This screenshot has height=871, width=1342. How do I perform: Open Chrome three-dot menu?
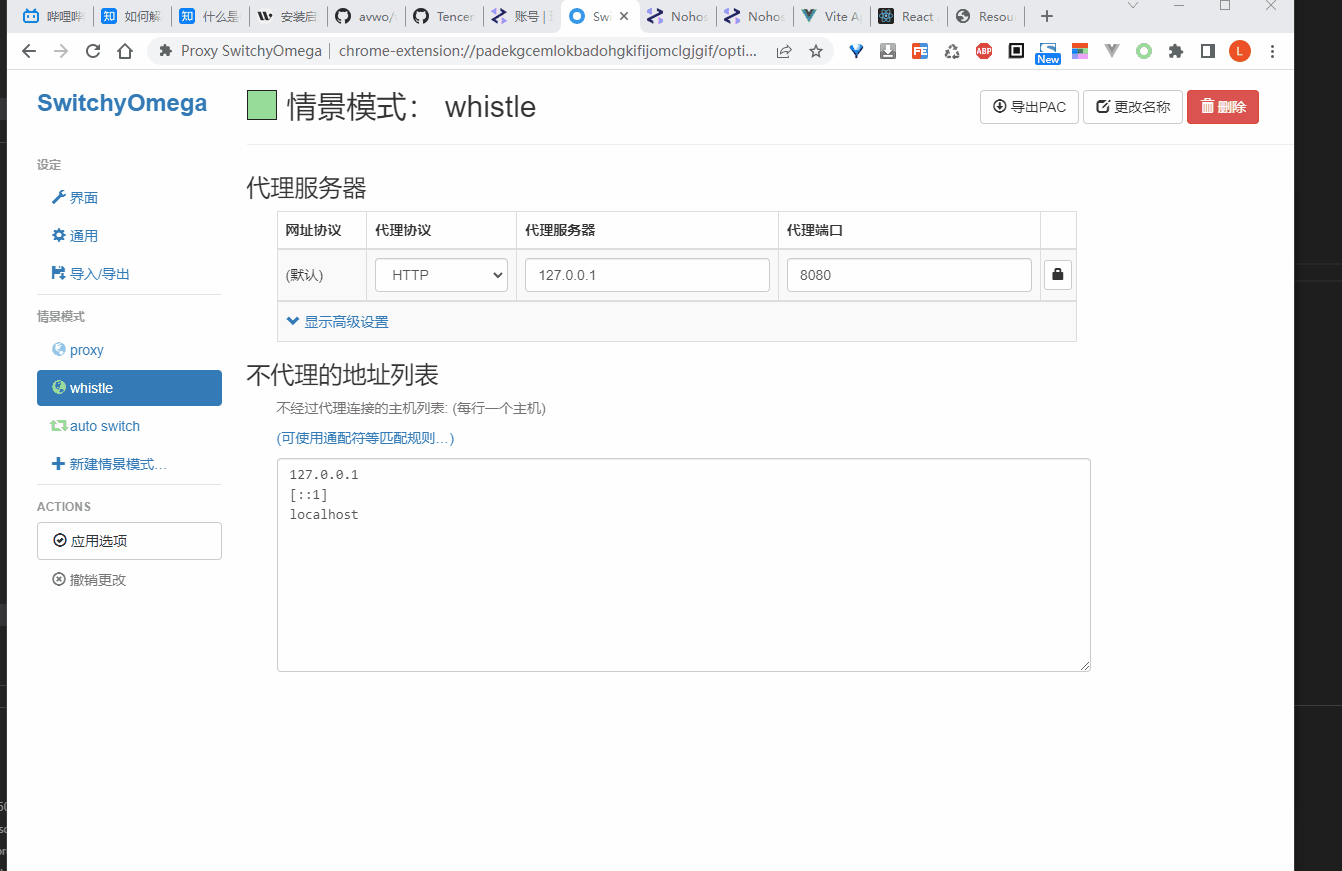coord(1272,51)
